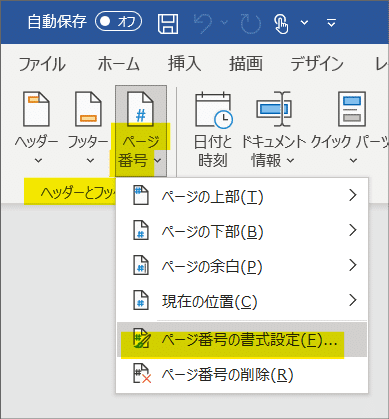This screenshot has height=419, width=389.
Task: Open the Undo history dropdown arrow
Action: point(225,23)
